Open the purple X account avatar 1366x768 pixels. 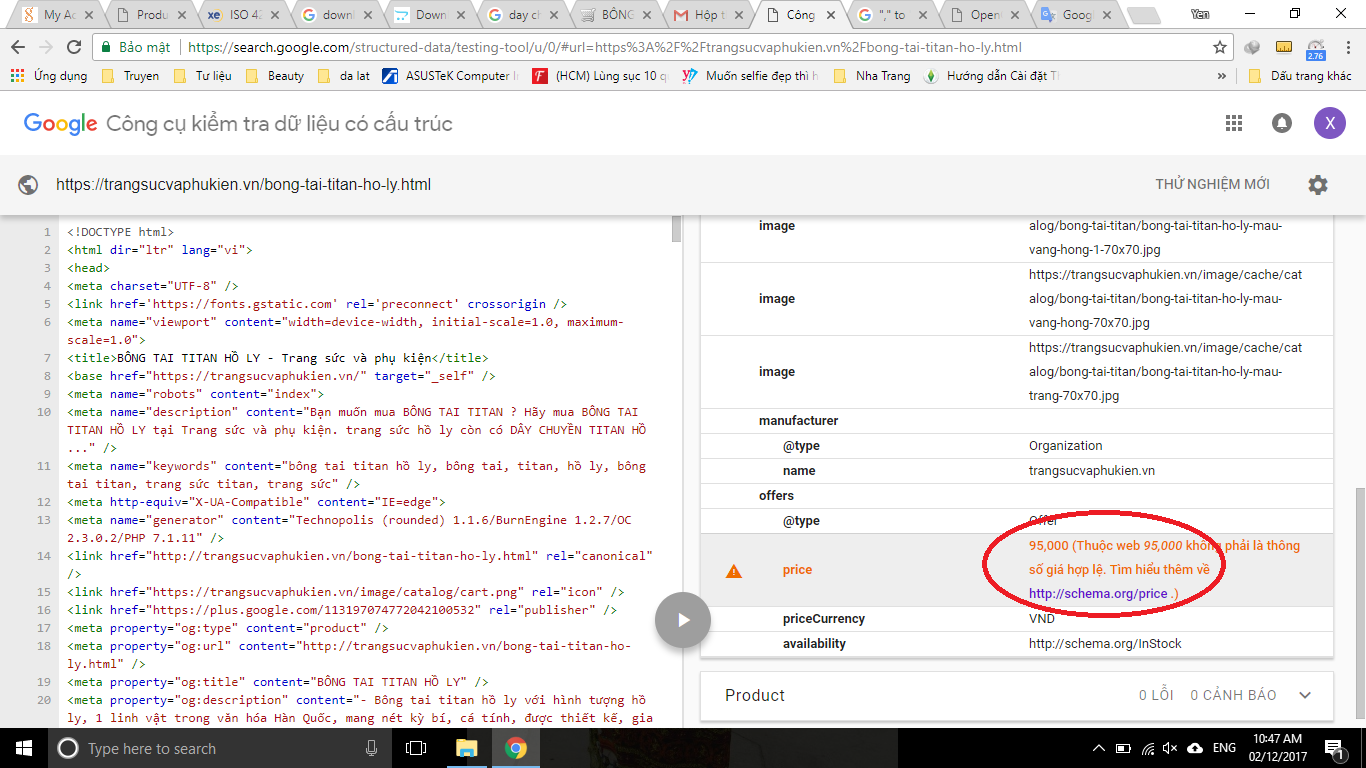1329,123
